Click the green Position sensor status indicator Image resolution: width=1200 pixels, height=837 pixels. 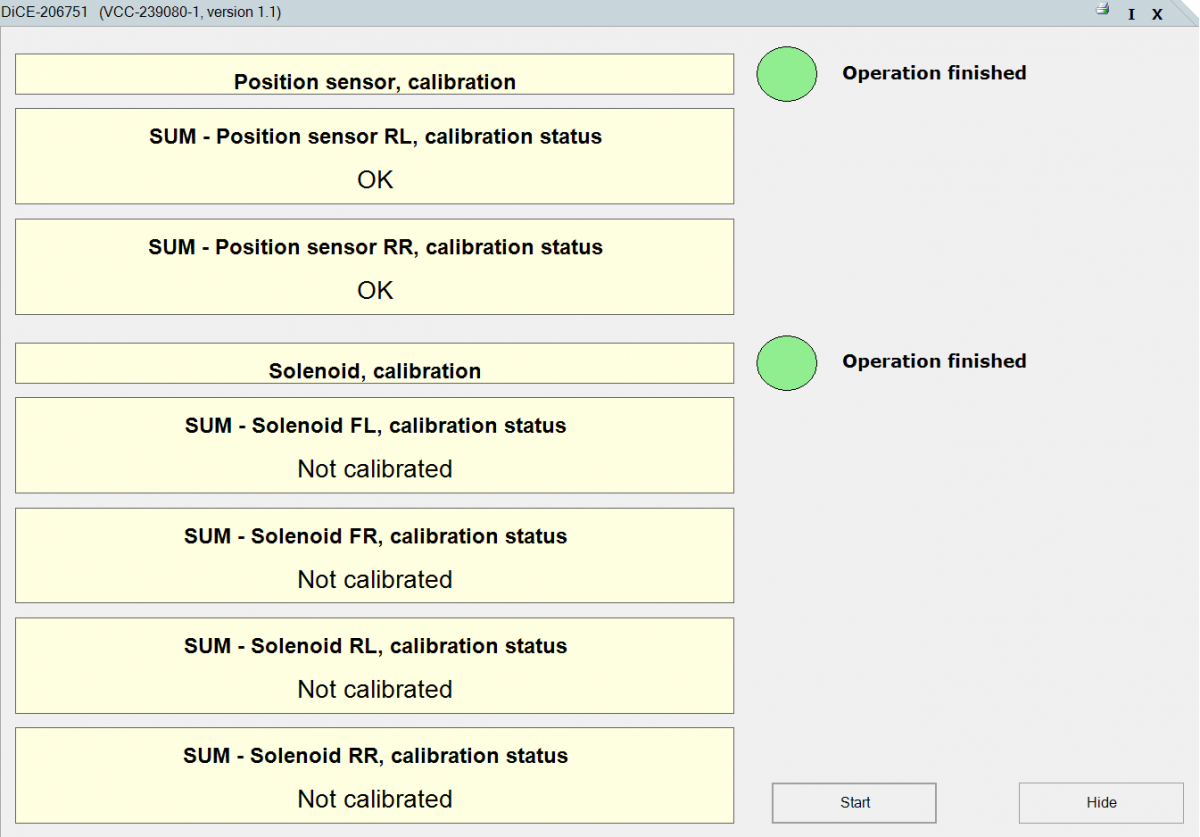787,74
